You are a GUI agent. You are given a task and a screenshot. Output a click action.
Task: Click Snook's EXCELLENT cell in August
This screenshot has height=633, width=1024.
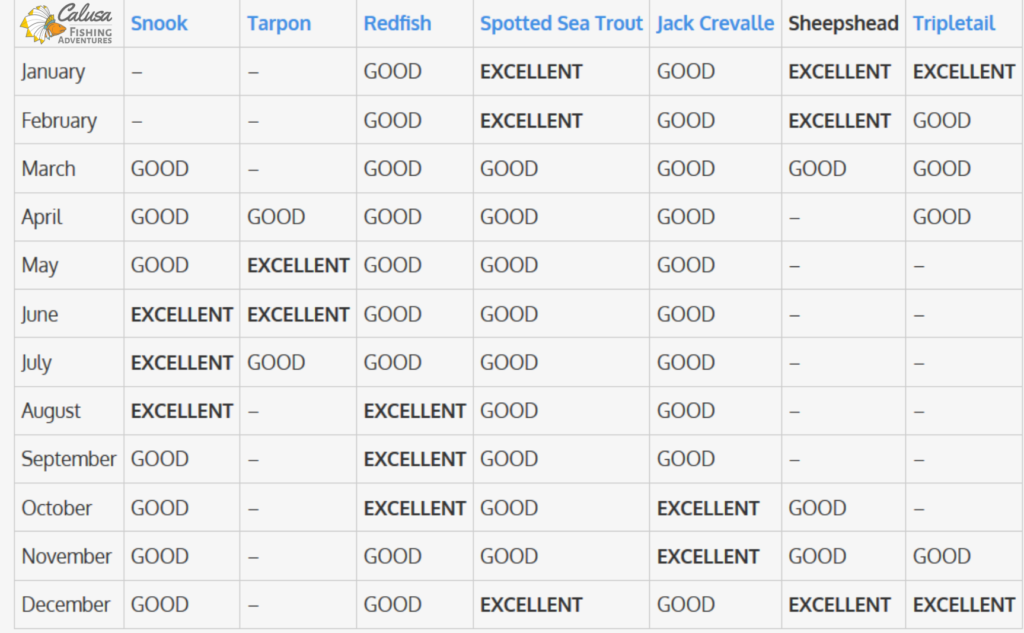point(182,411)
